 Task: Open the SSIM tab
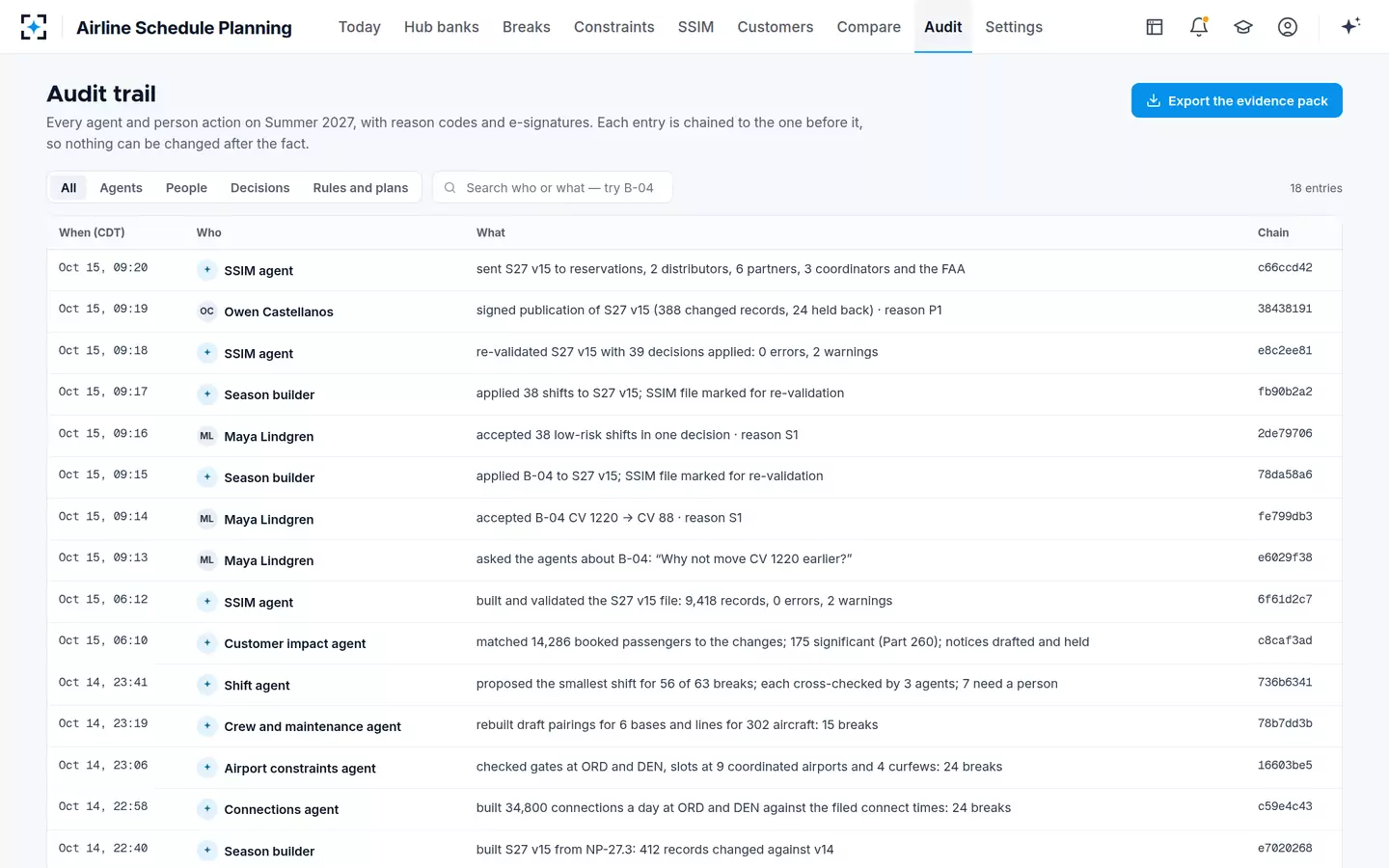tap(695, 27)
